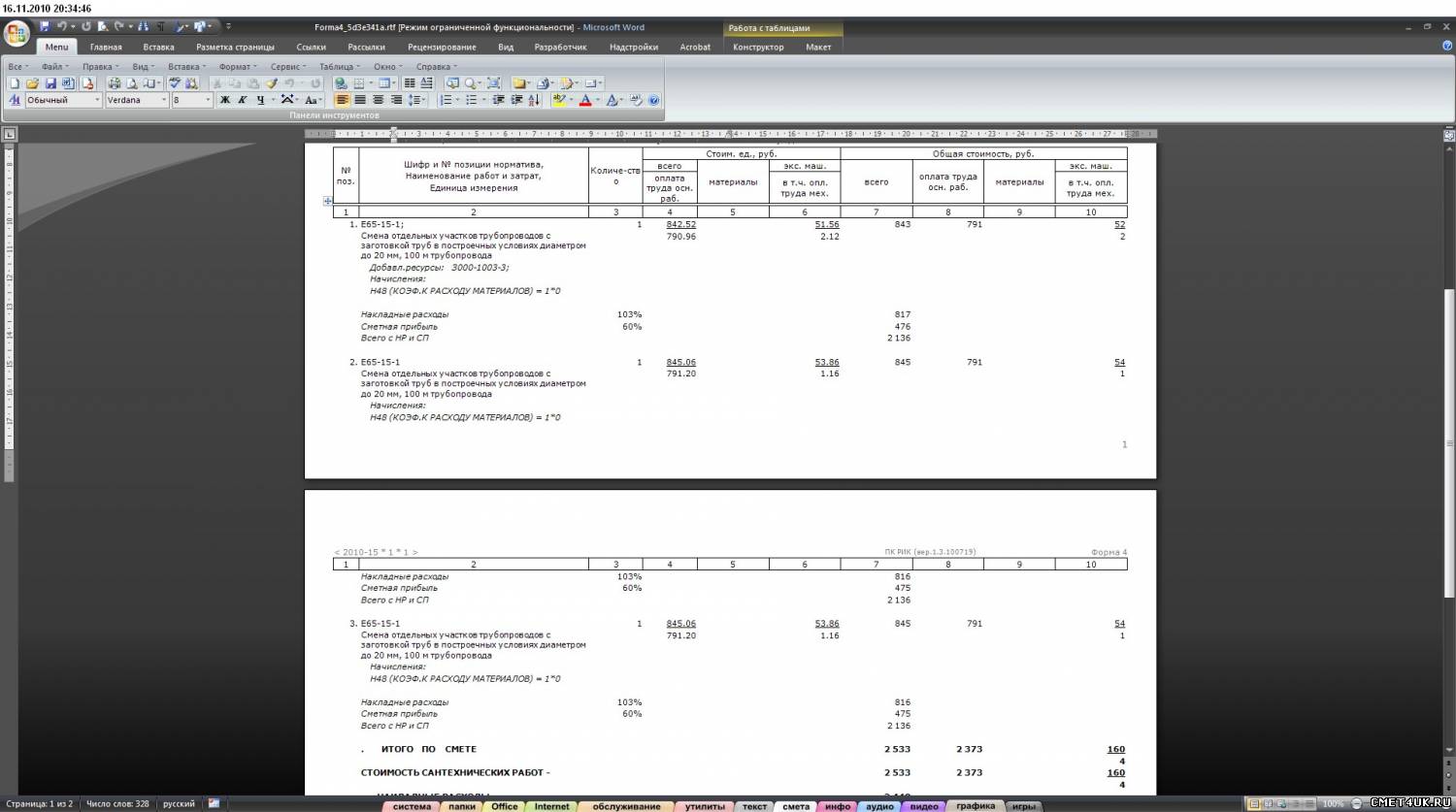Click the horizontal ruler above the page
This screenshot has width=1456, height=812.
[x=731, y=134]
